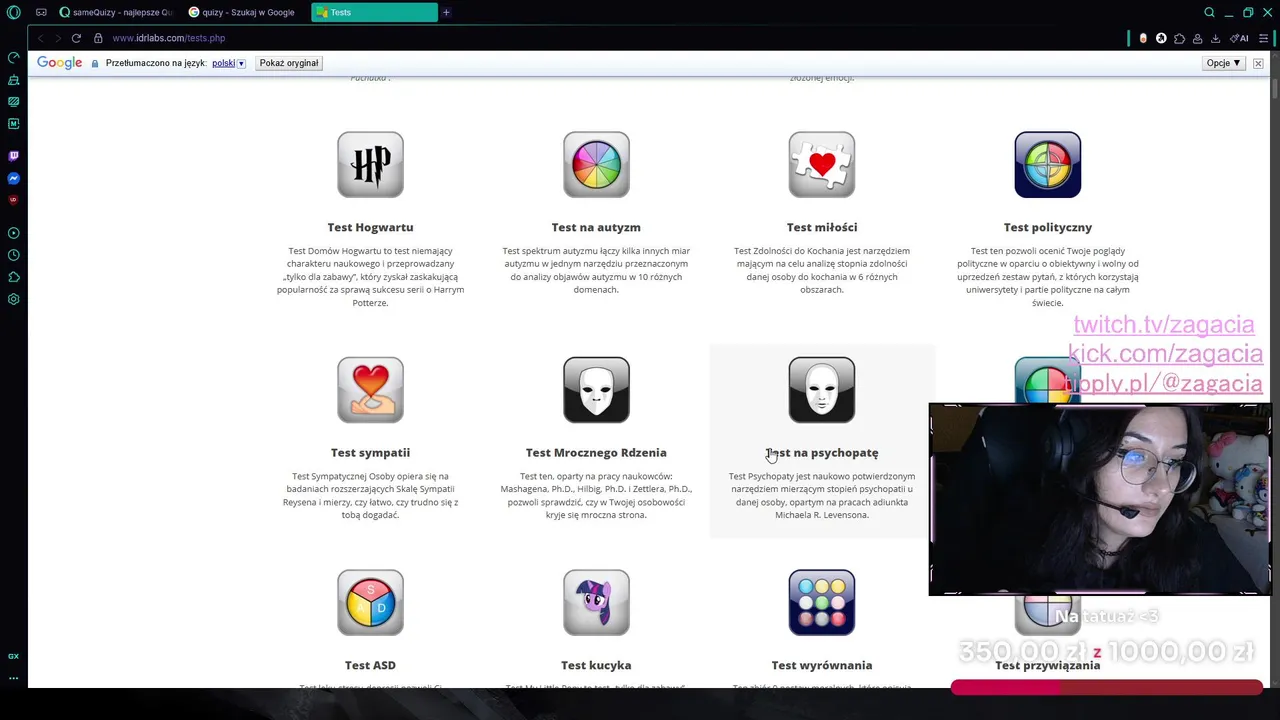Open GX Control speedometer in sidebar

[x=13, y=58]
